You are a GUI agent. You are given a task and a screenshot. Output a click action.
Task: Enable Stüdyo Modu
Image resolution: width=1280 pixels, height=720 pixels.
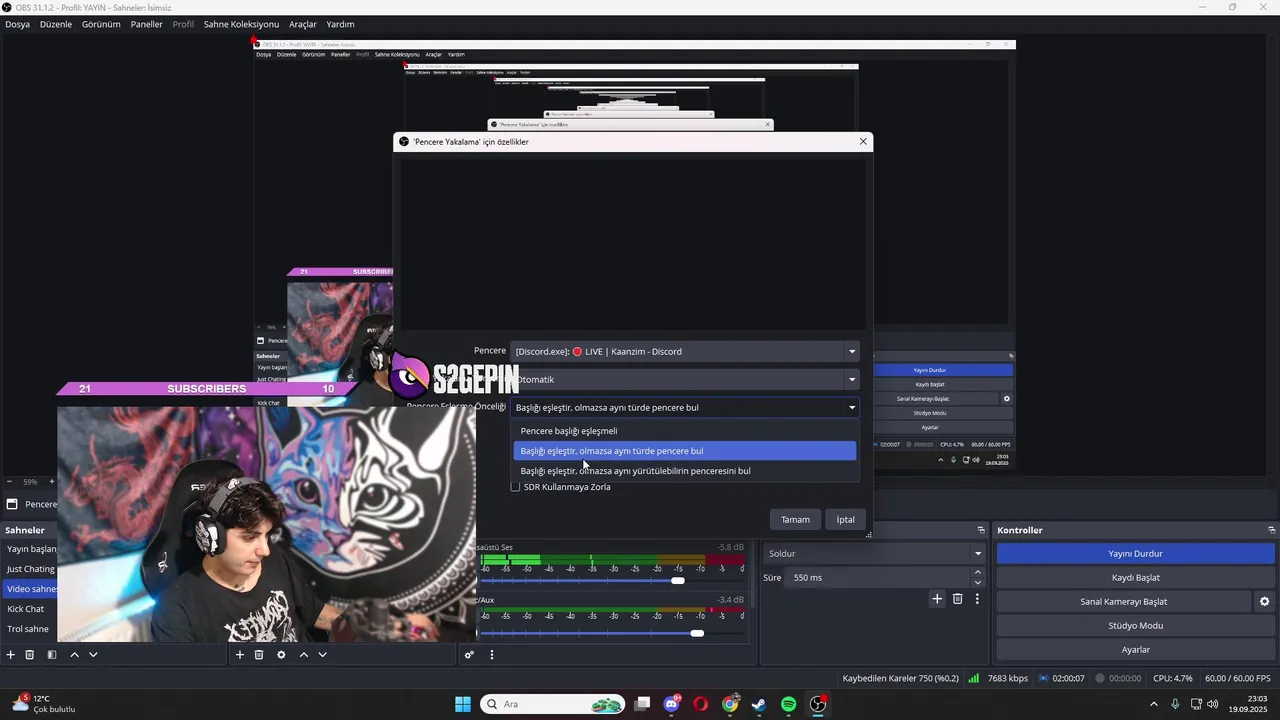point(1135,626)
